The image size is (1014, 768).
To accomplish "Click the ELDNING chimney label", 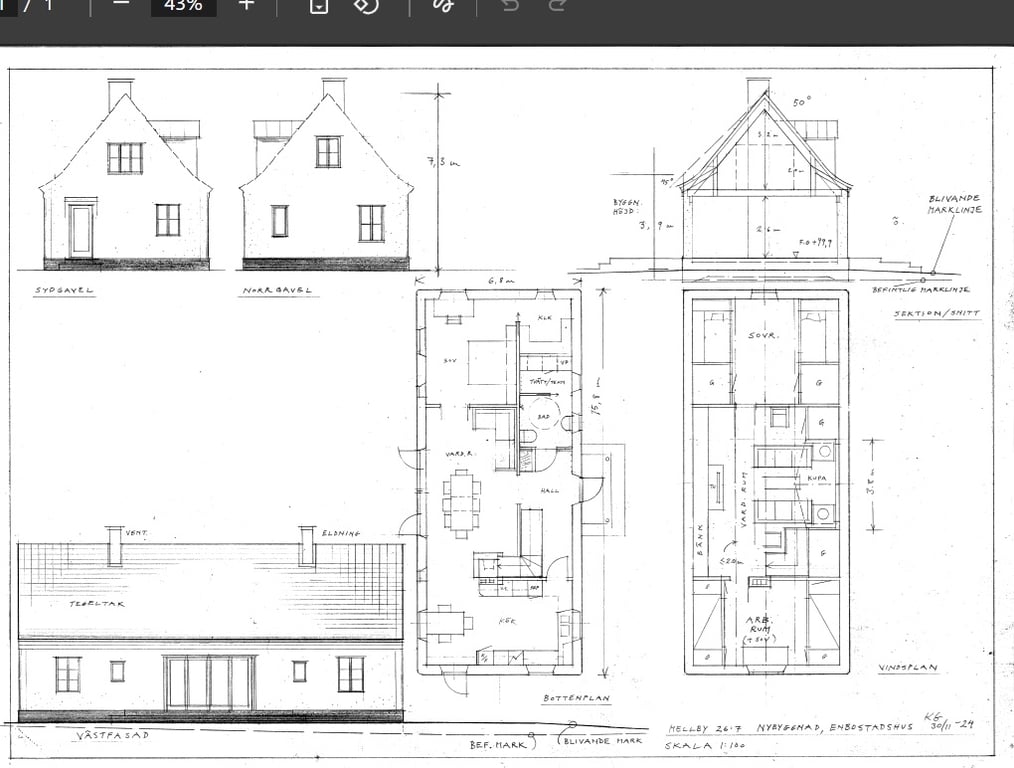I will click(341, 533).
